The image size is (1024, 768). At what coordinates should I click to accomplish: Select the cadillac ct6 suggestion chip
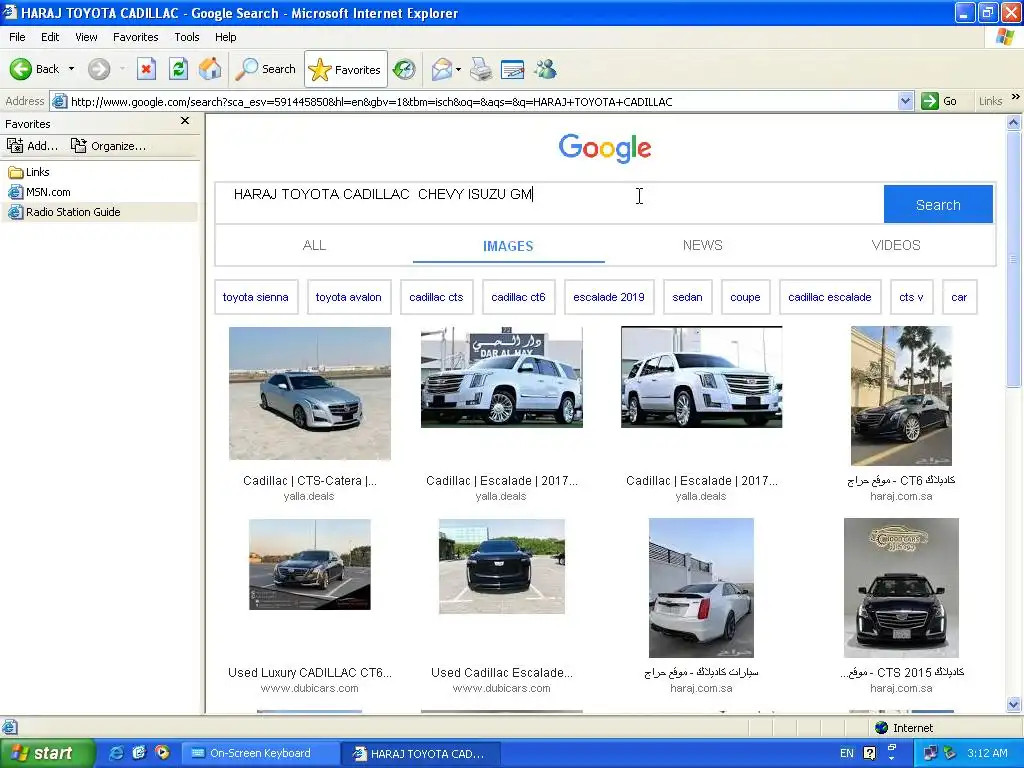click(x=519, y=297)
